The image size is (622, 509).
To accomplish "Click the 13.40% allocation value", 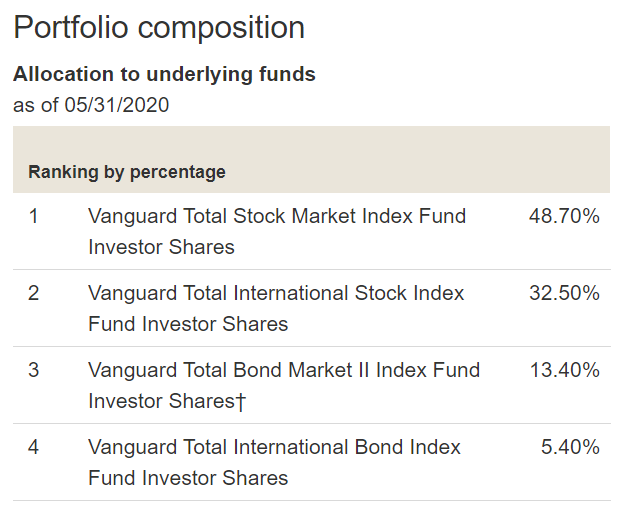I will [x=564, y=370].
